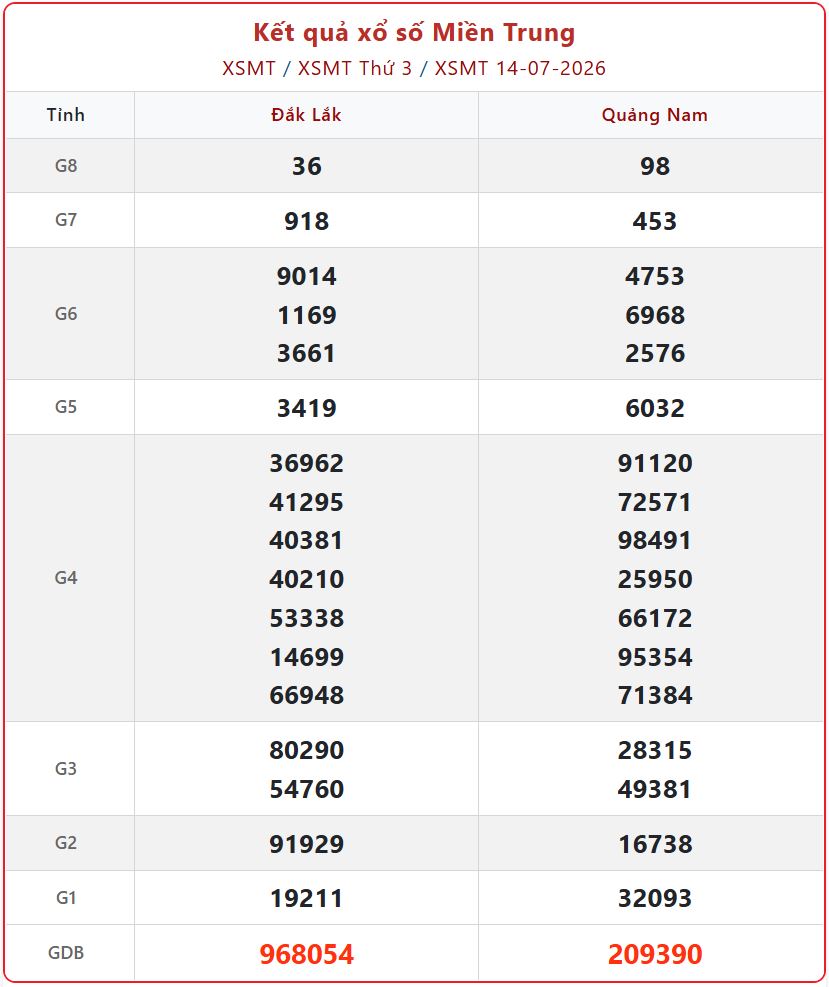
Task: Click the Đắk Lắk province header
Action: (306, 115)
